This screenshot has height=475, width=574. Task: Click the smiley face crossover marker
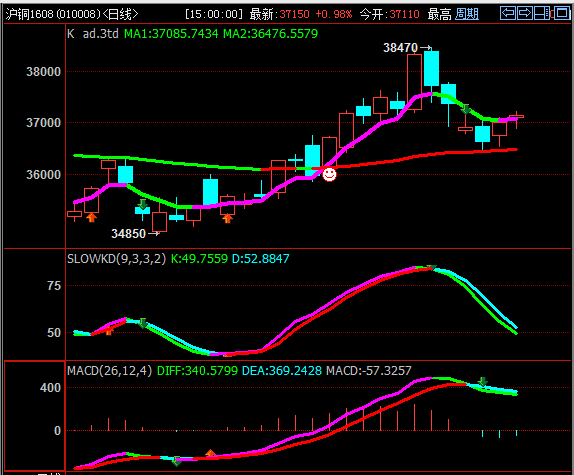click(329, 175)
